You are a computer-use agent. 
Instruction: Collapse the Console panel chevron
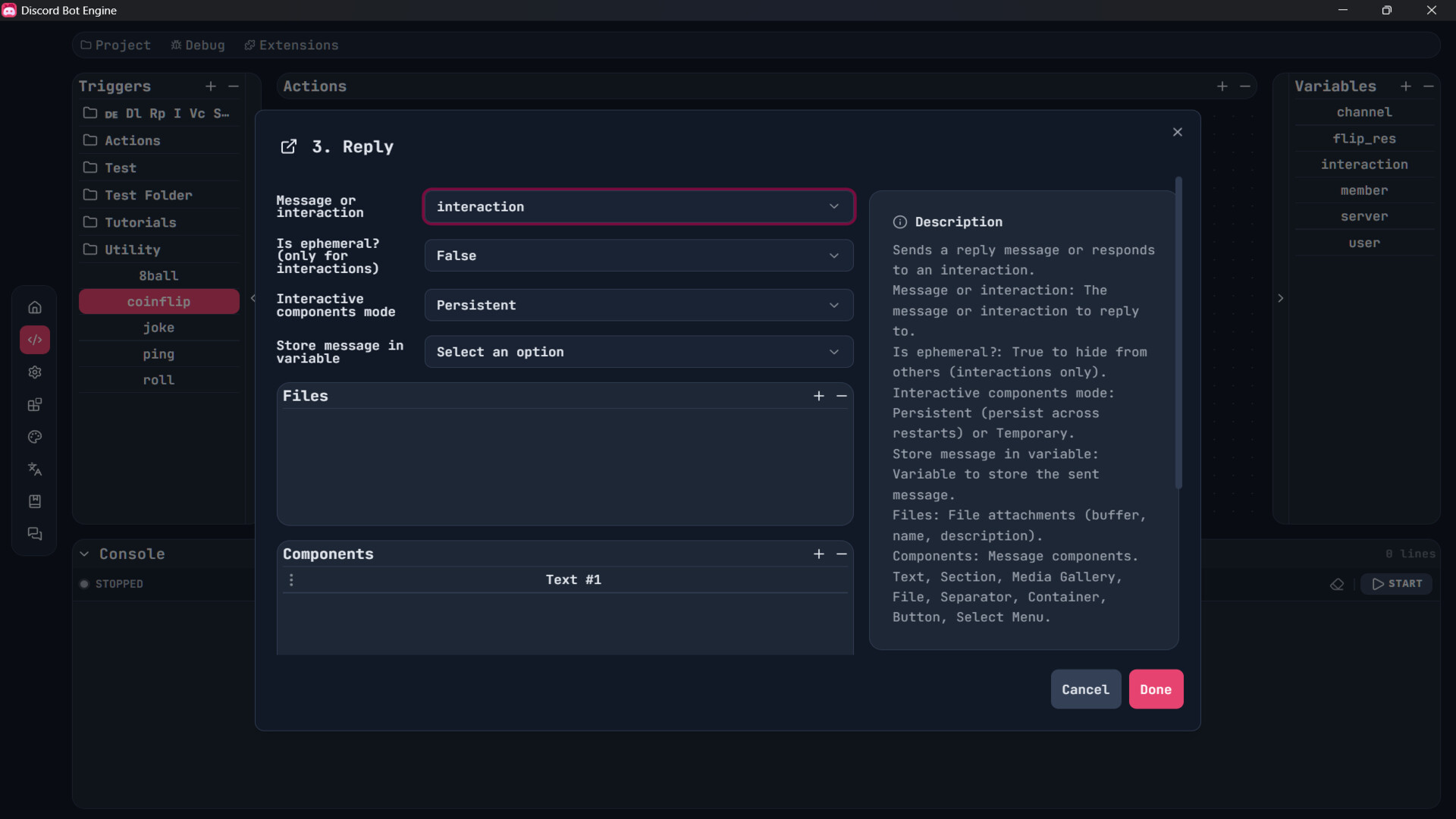coord(84,554)
